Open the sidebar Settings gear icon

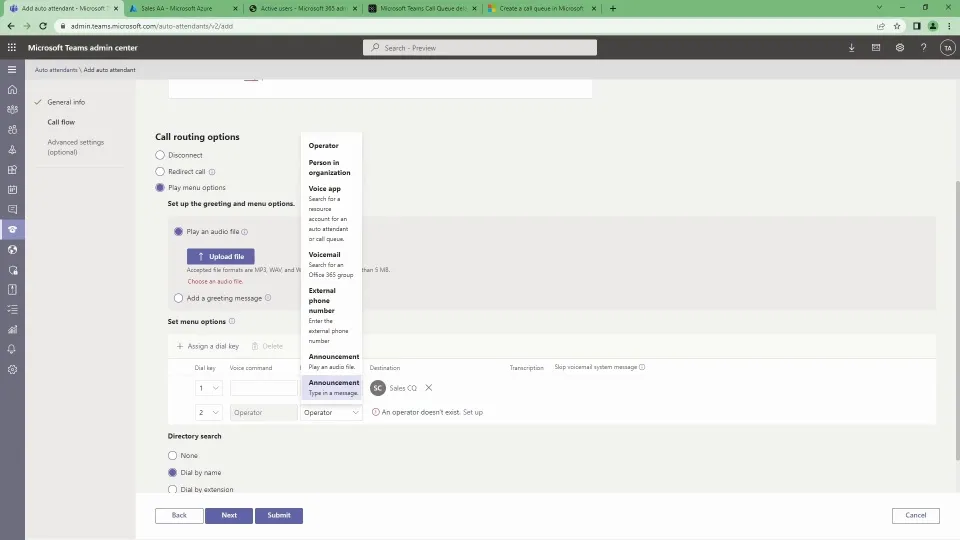(12, 370)
